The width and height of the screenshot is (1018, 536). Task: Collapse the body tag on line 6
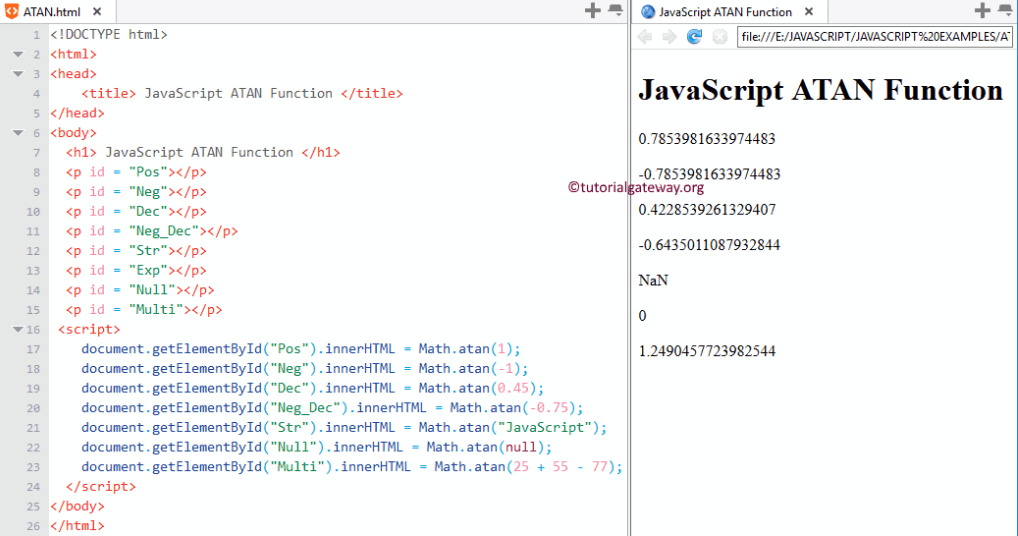click(x=18, y=133)
